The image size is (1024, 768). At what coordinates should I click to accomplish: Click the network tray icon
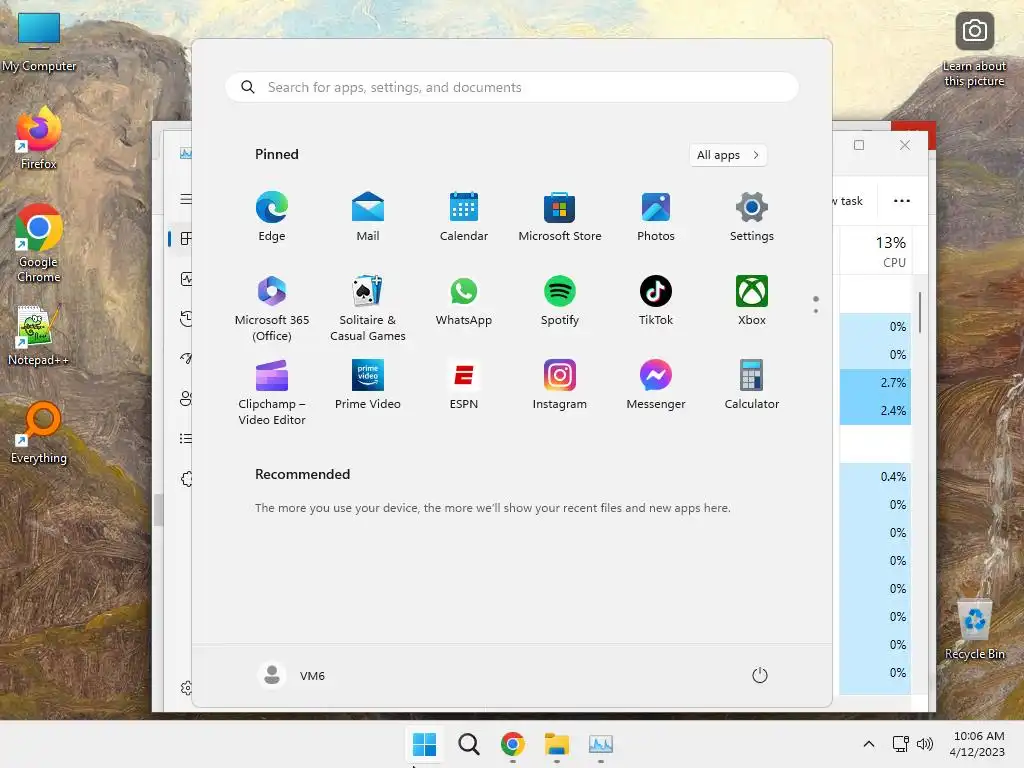[x=901, y=744]
